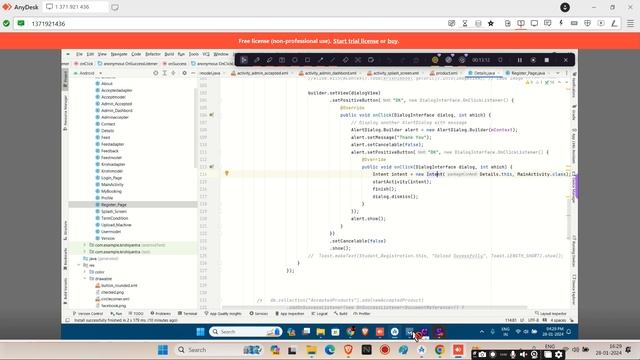
Task: Open the Navigate menu
Action: [119, 54]
